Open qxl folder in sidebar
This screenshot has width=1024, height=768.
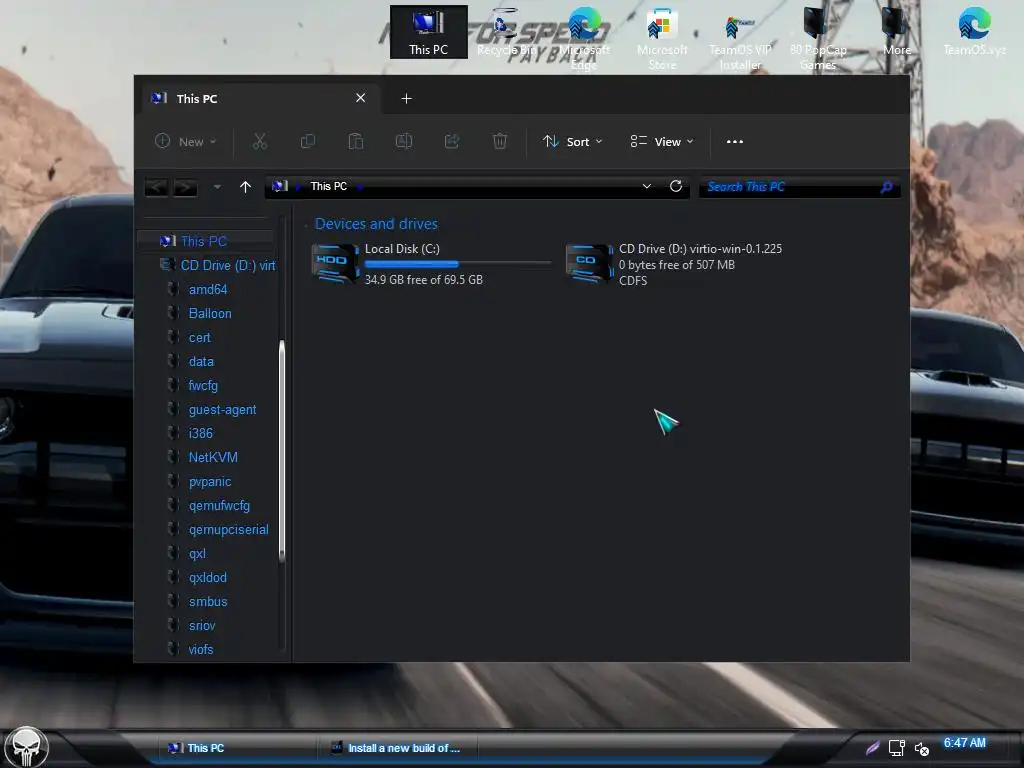(x=197, y=554)
